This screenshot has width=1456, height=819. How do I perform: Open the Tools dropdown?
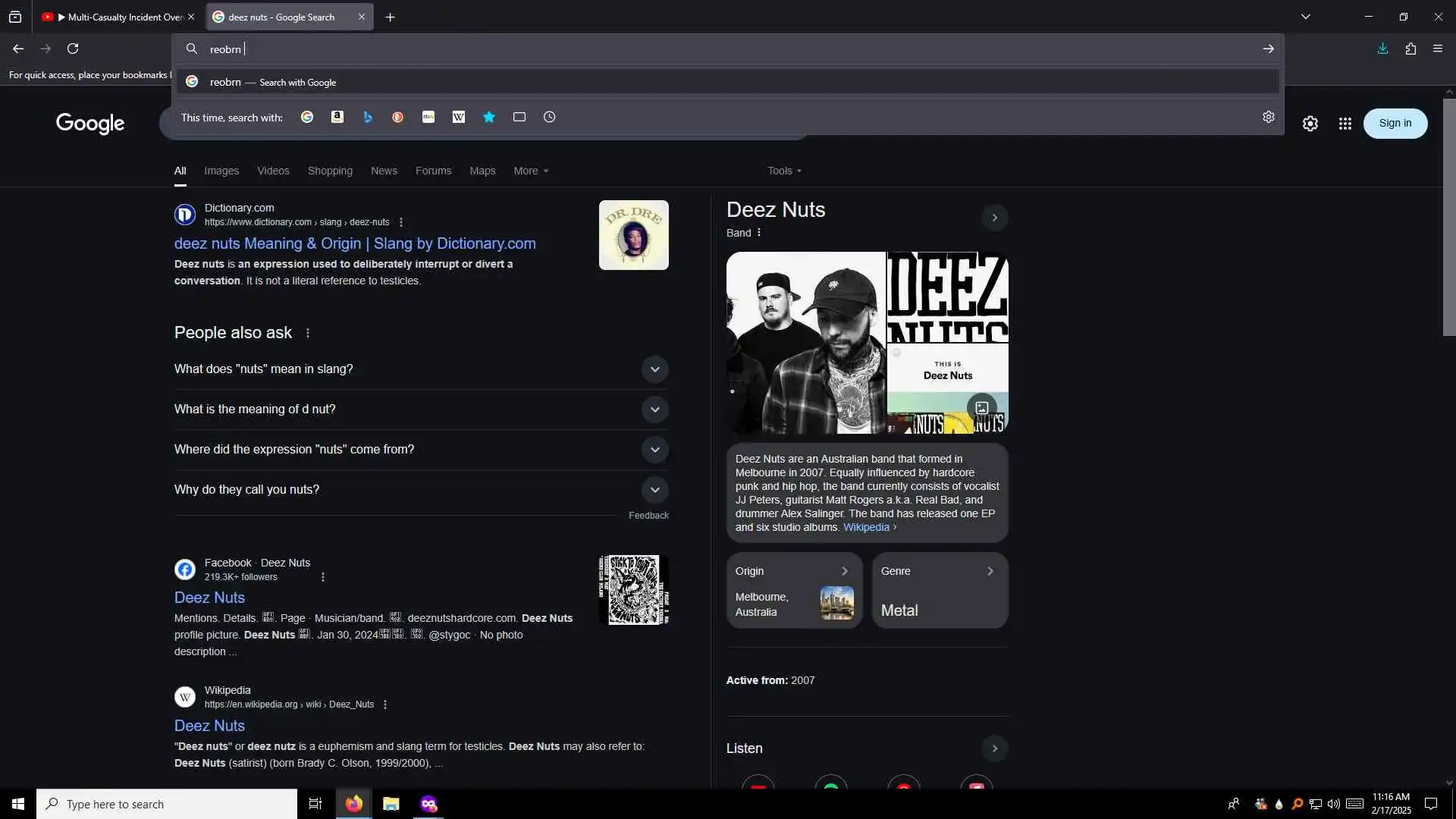click(783, 171)
